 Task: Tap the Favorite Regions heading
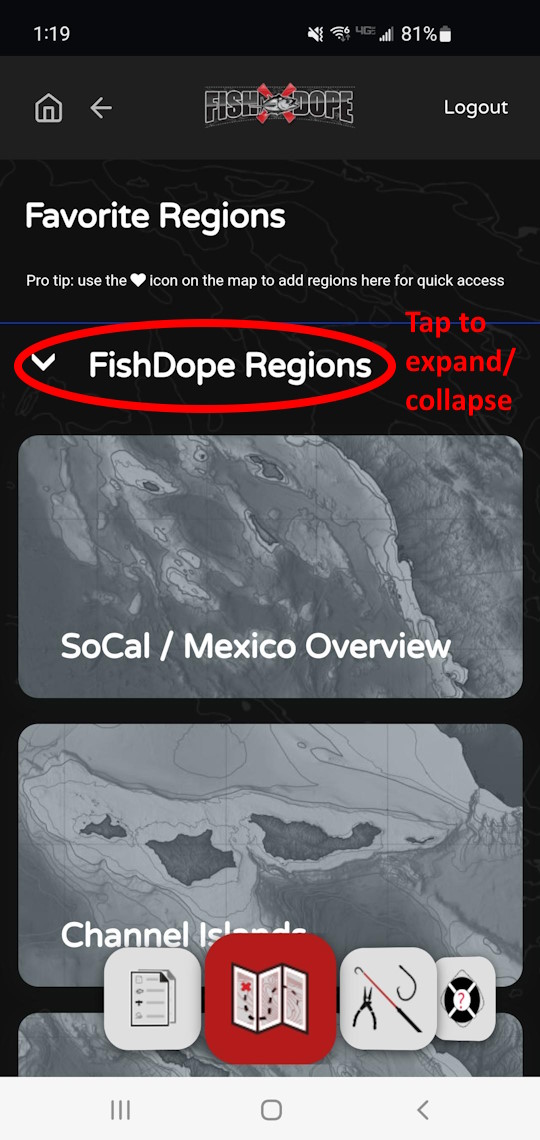point(155,217)
